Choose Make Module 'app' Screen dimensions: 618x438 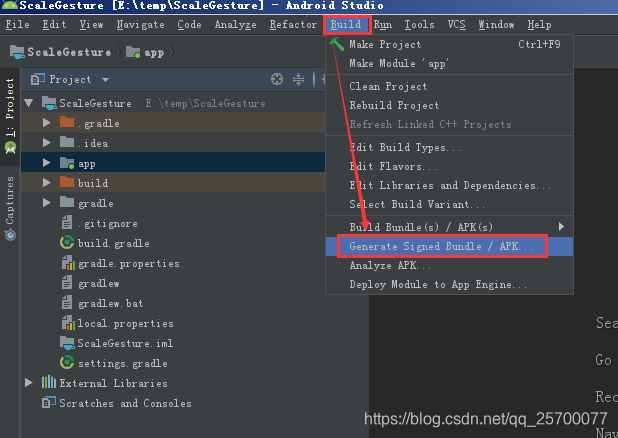point(449,63)
